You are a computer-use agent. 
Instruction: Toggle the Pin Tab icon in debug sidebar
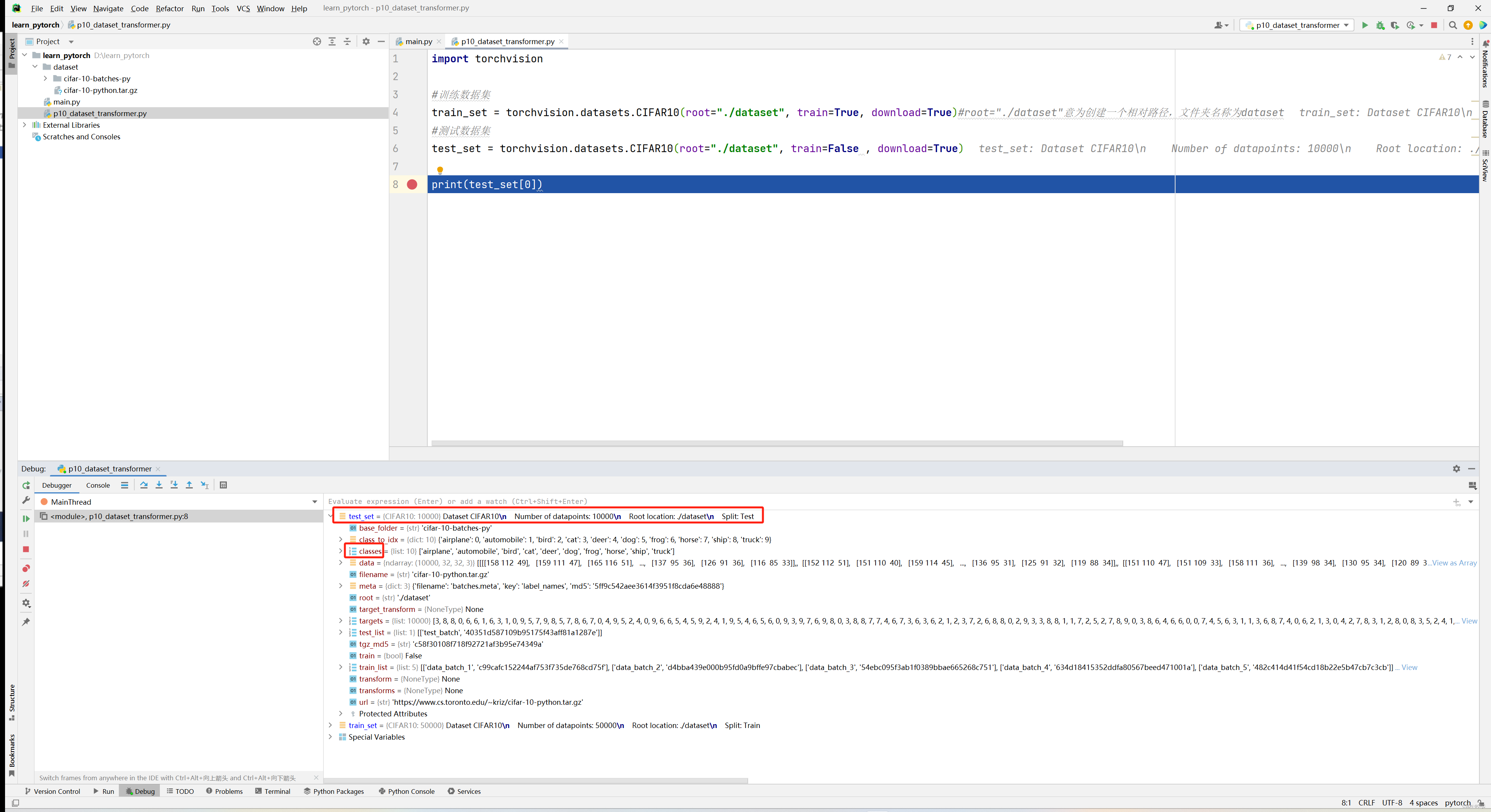coord(26,622)
